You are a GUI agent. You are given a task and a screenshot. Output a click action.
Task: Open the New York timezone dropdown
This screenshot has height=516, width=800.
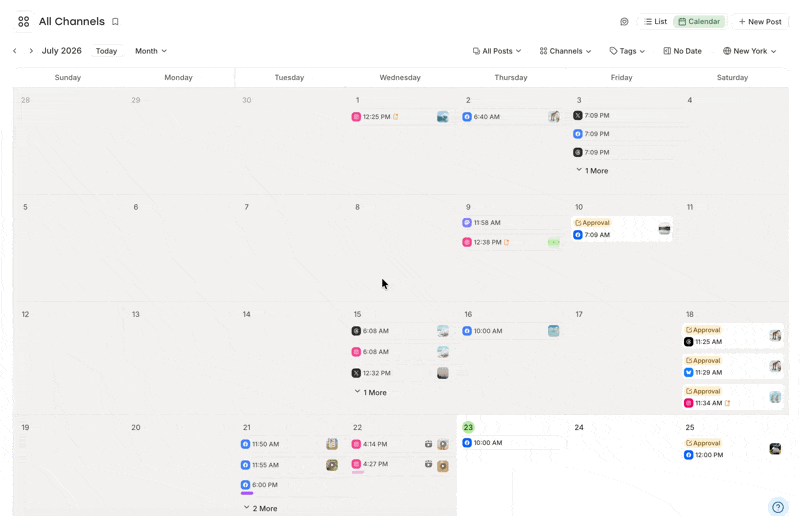click(750, 51)
